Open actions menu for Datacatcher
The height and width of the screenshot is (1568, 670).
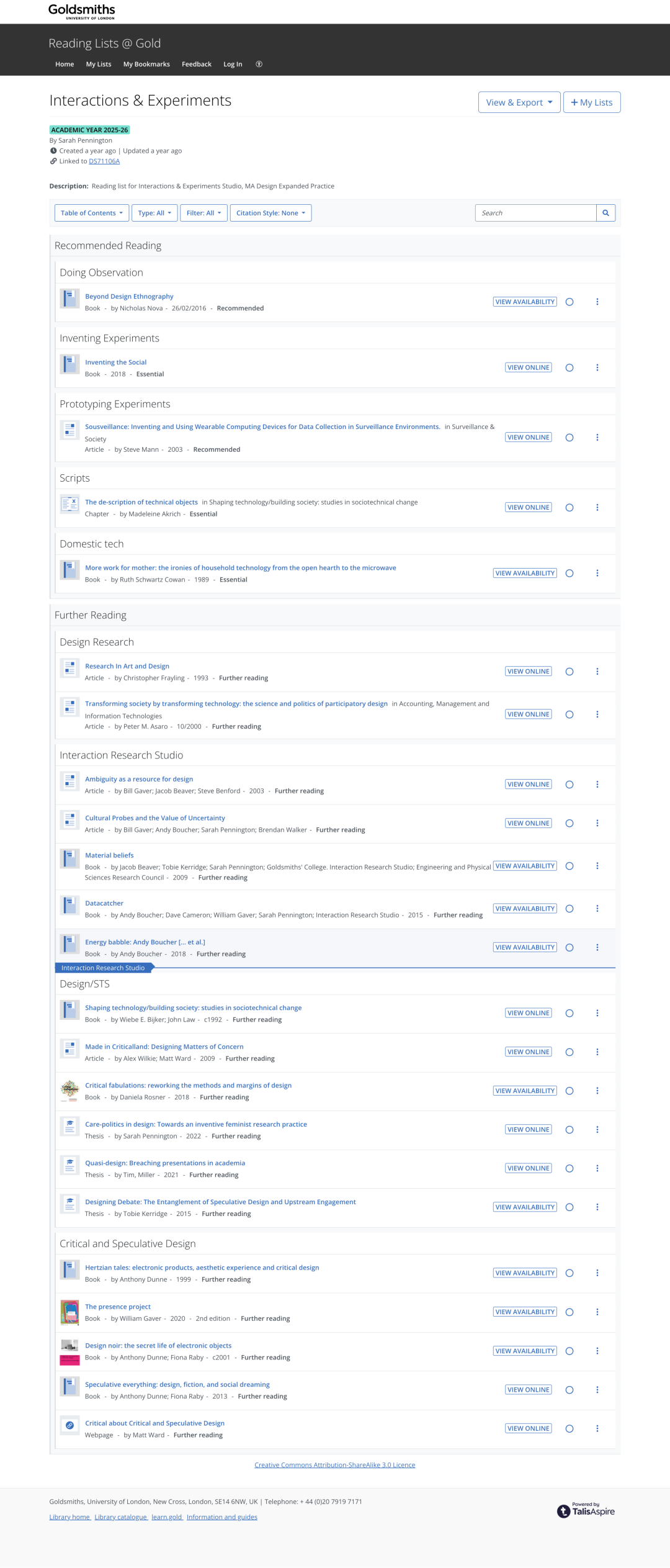597,909
